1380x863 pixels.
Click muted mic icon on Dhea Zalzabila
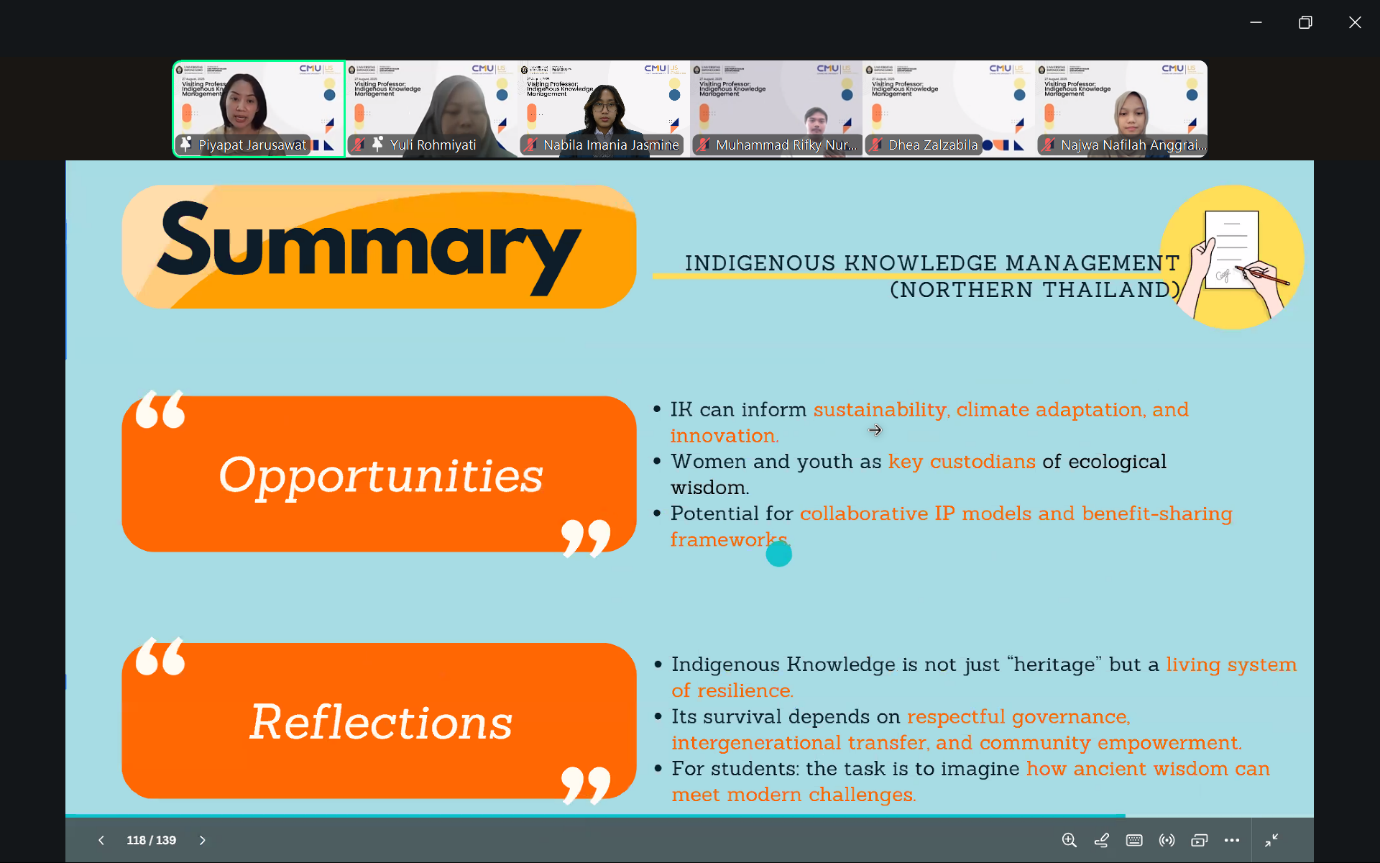876,145
